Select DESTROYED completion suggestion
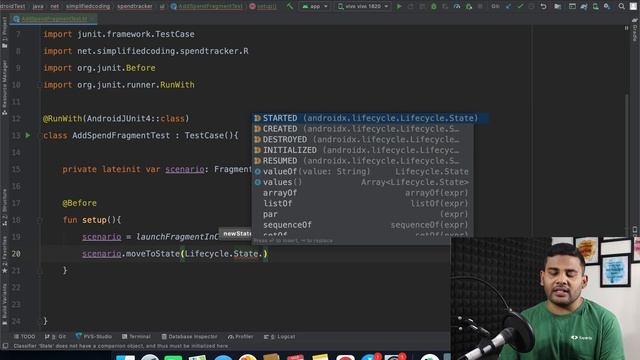 point(362,139)
